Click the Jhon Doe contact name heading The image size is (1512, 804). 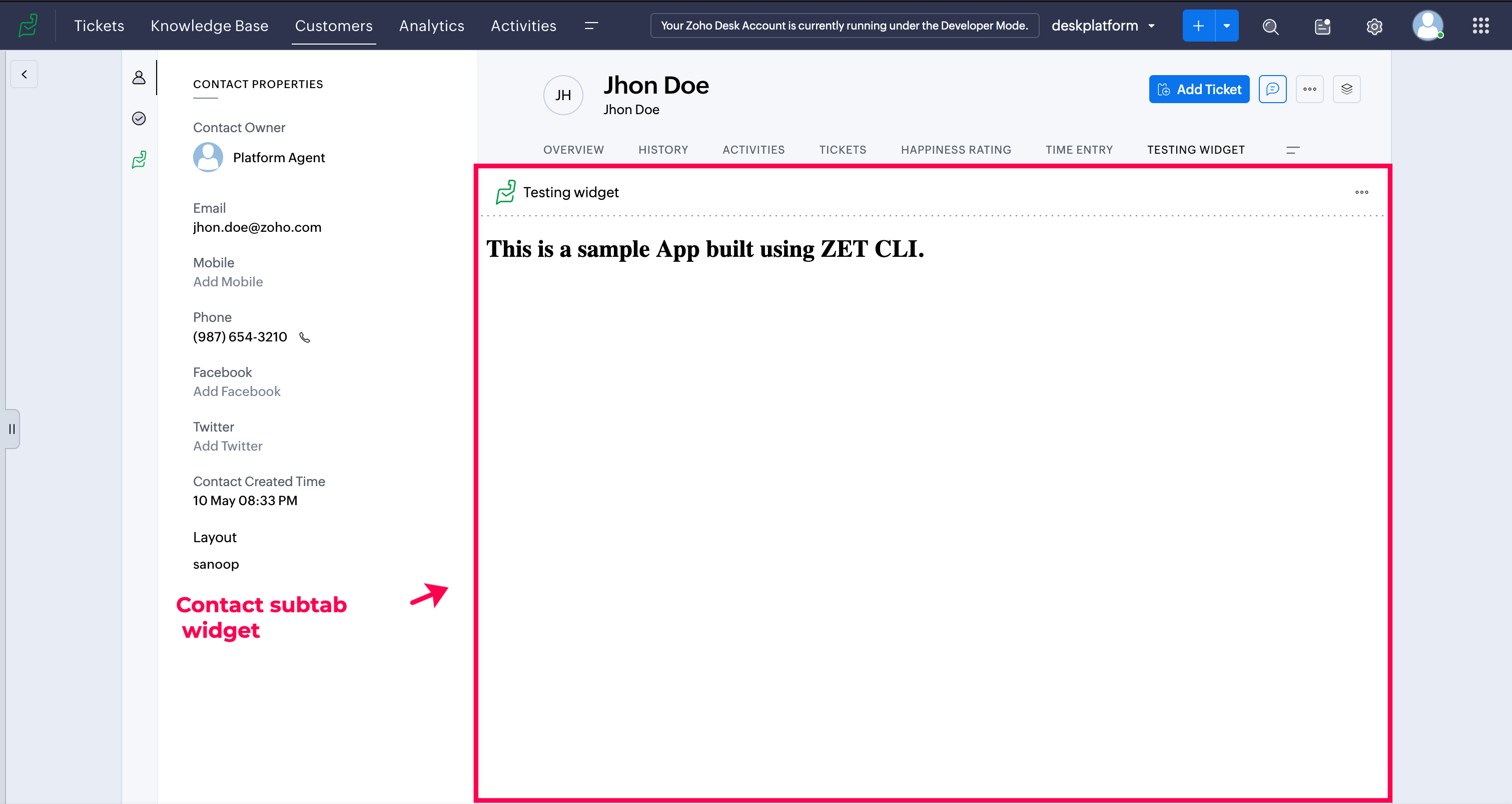[x=656, y=85]
